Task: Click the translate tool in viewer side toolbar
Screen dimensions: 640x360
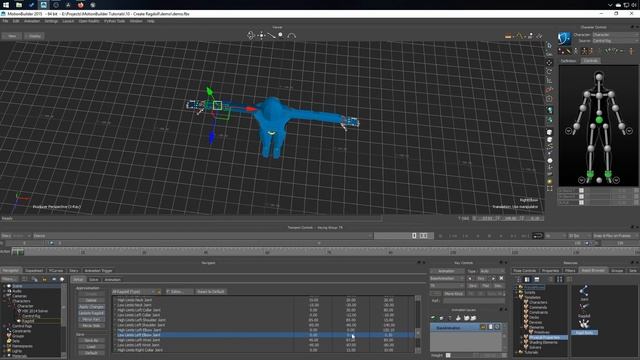Action: pyautogui.click(x=549, y=63)
